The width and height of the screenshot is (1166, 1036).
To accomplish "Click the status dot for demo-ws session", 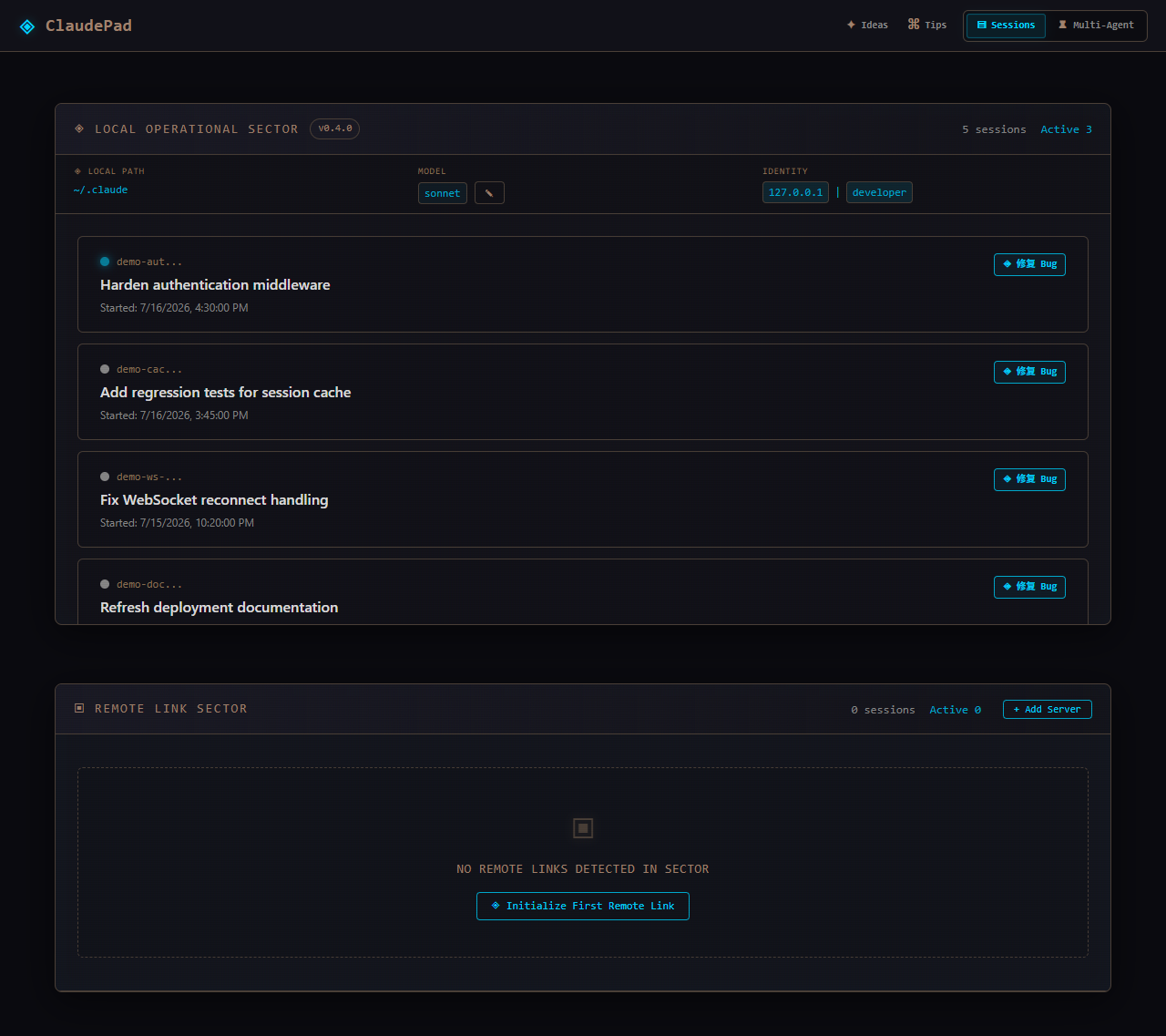I will [x=105, y=477].
